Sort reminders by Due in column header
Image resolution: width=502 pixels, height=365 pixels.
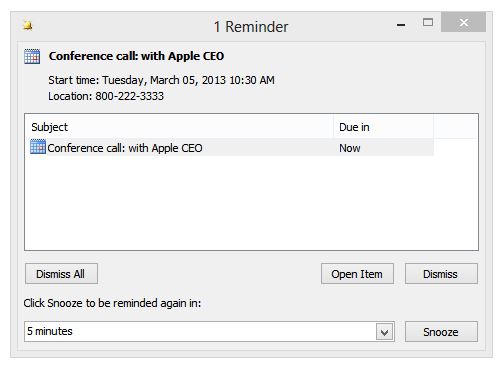pos(383,127)
